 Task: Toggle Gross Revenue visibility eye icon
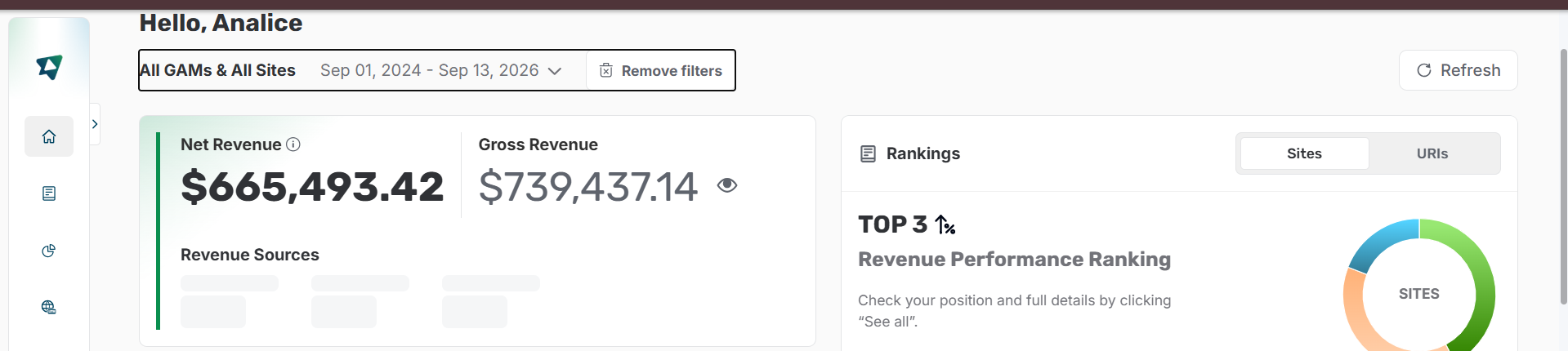(x=727, y=185)
